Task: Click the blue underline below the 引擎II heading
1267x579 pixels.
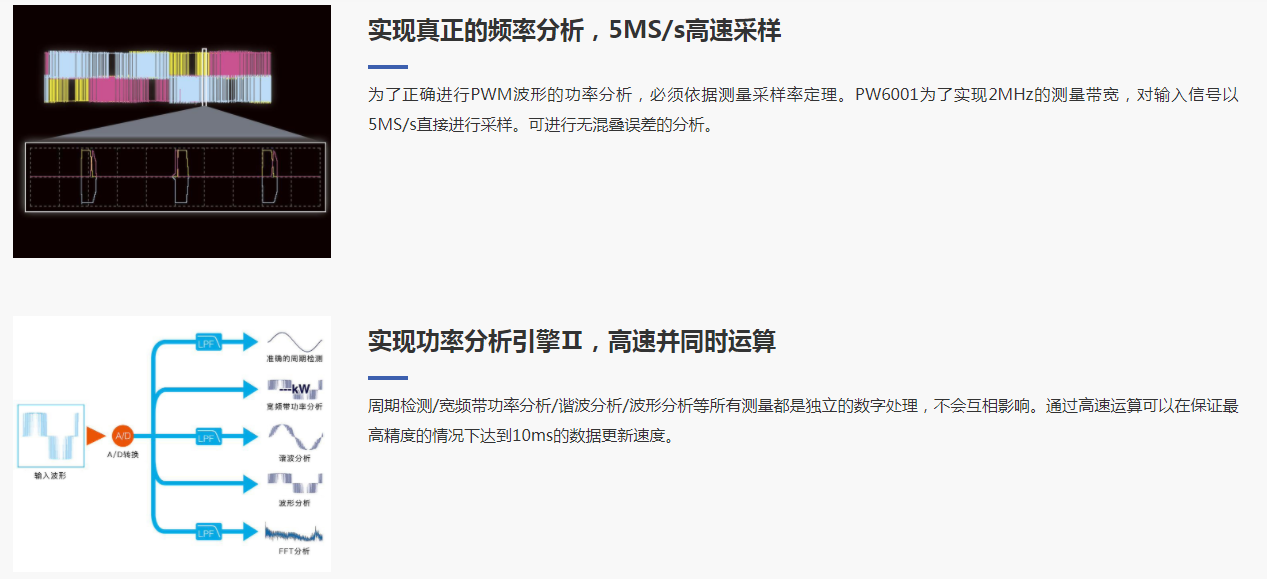Action: pyautogui.click(x=388, y=378)
